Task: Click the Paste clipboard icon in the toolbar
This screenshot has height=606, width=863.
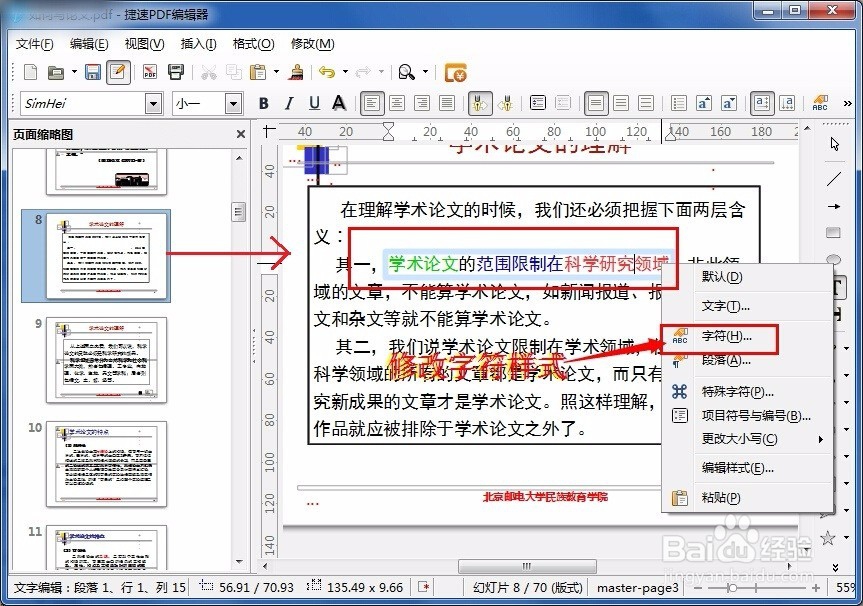Action: click(x=258, y=72)
